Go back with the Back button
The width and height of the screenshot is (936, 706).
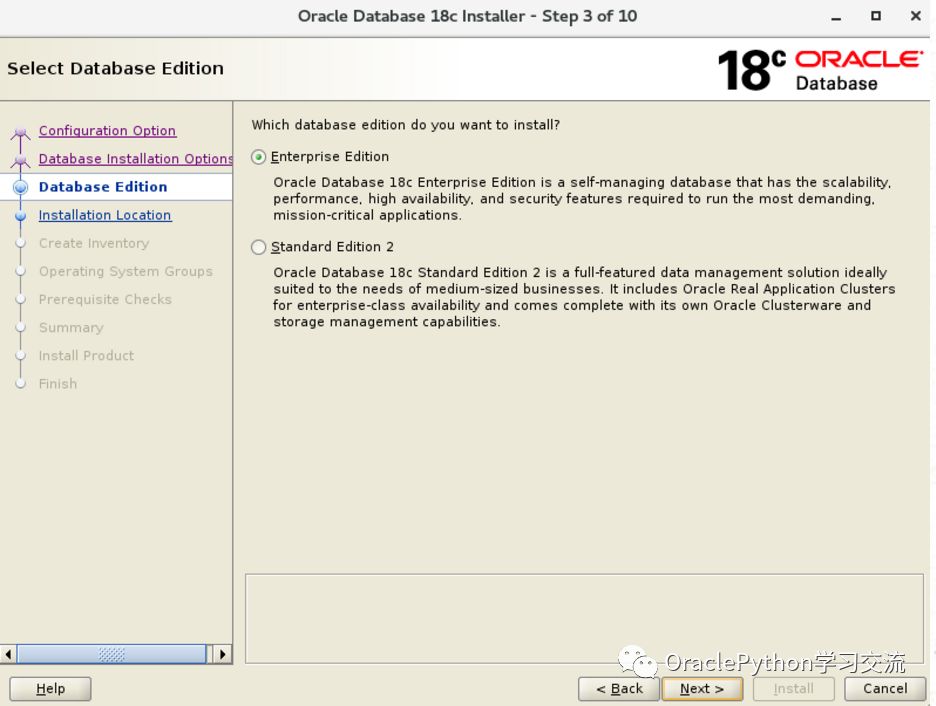pos(619,689)
